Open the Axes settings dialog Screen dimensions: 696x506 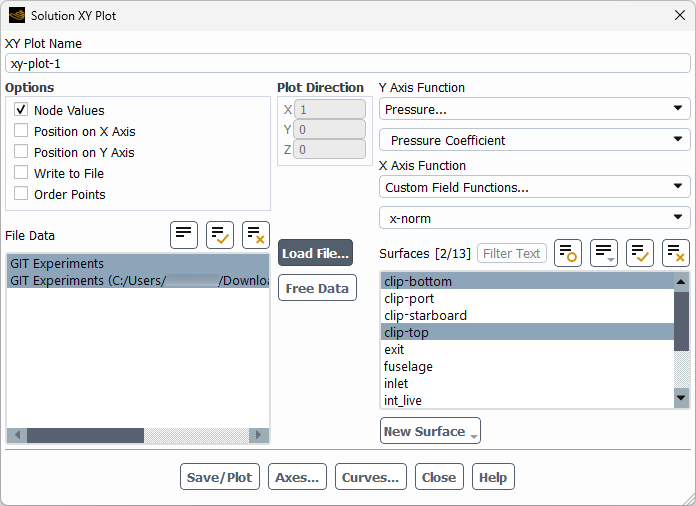pyautogui.click(x=297, y=477)
